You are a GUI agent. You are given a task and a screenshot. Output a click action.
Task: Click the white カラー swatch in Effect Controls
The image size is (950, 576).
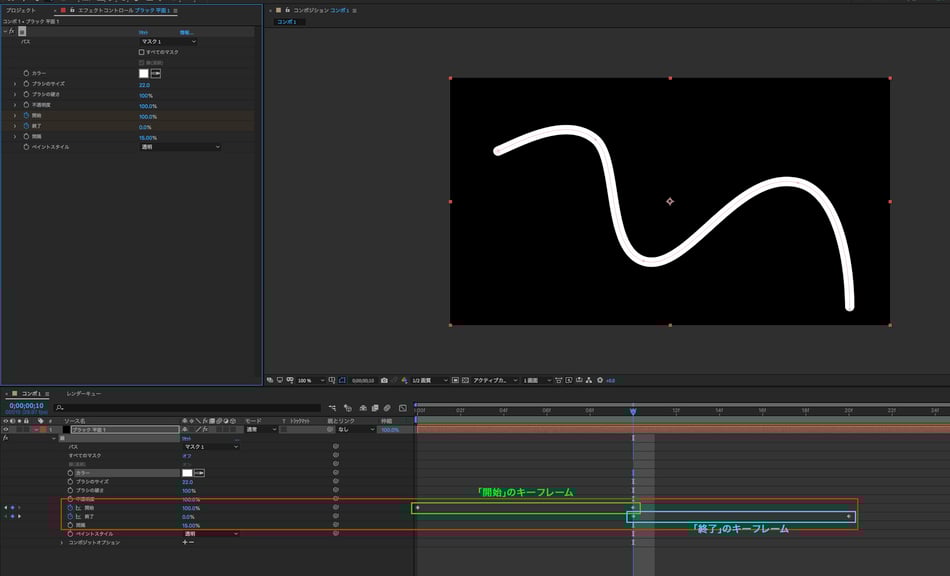pyautogui.click(x=143, y=73)
